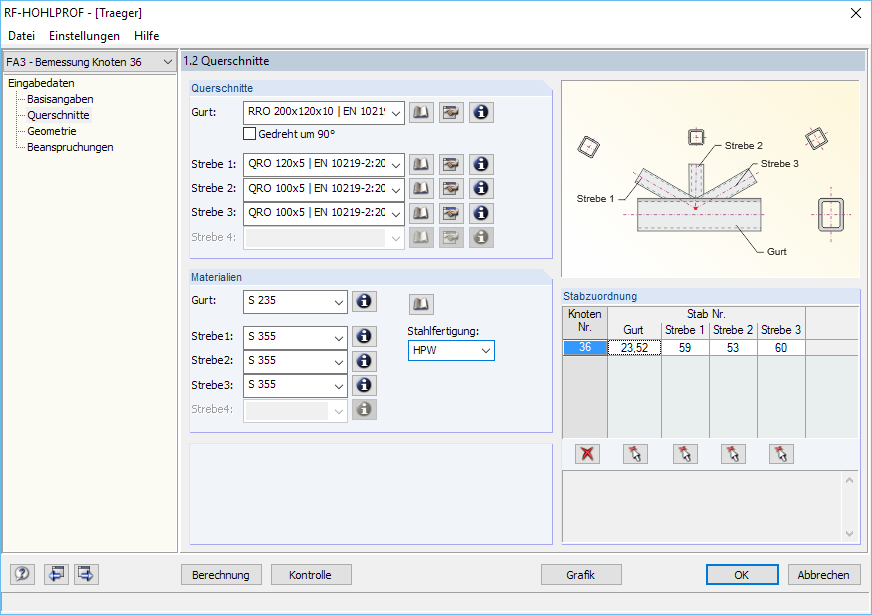Show info for Strebe2 material
Screen dimensions: 872x615
364,361
